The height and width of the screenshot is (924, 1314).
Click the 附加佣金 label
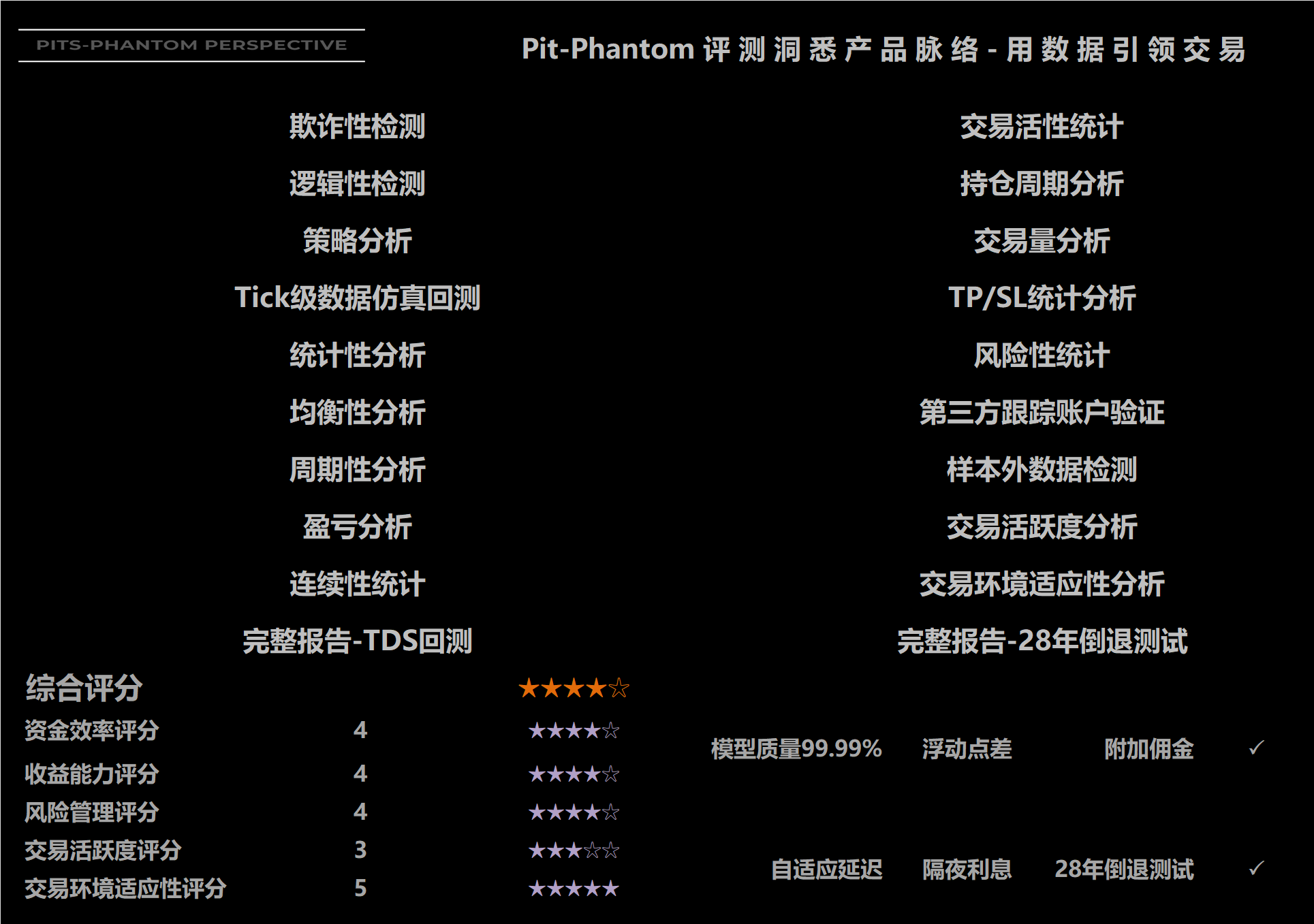[1148, 749]
